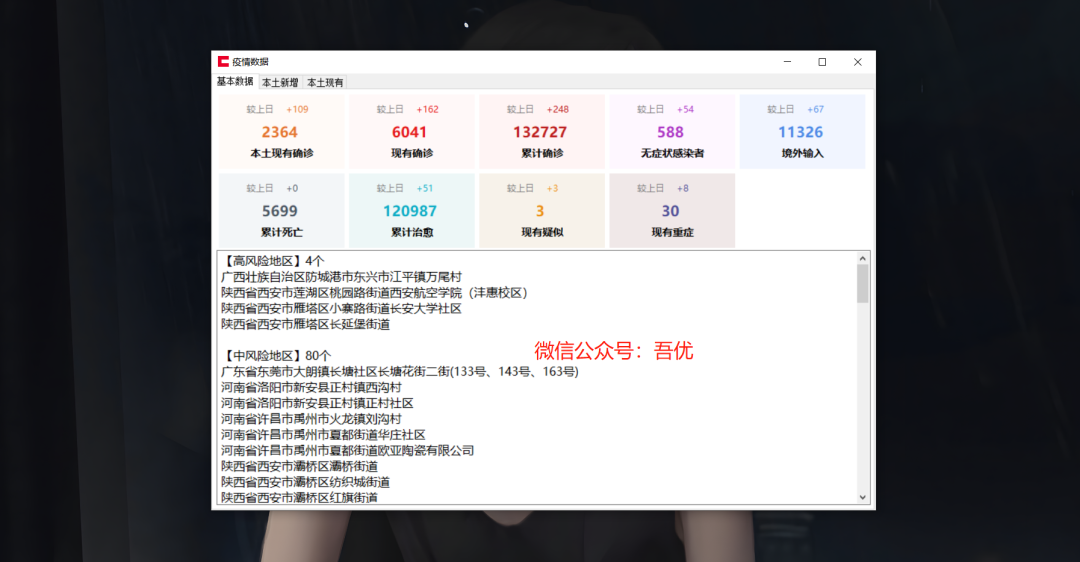Maximize the 疫情数据 window

(822, 62)
